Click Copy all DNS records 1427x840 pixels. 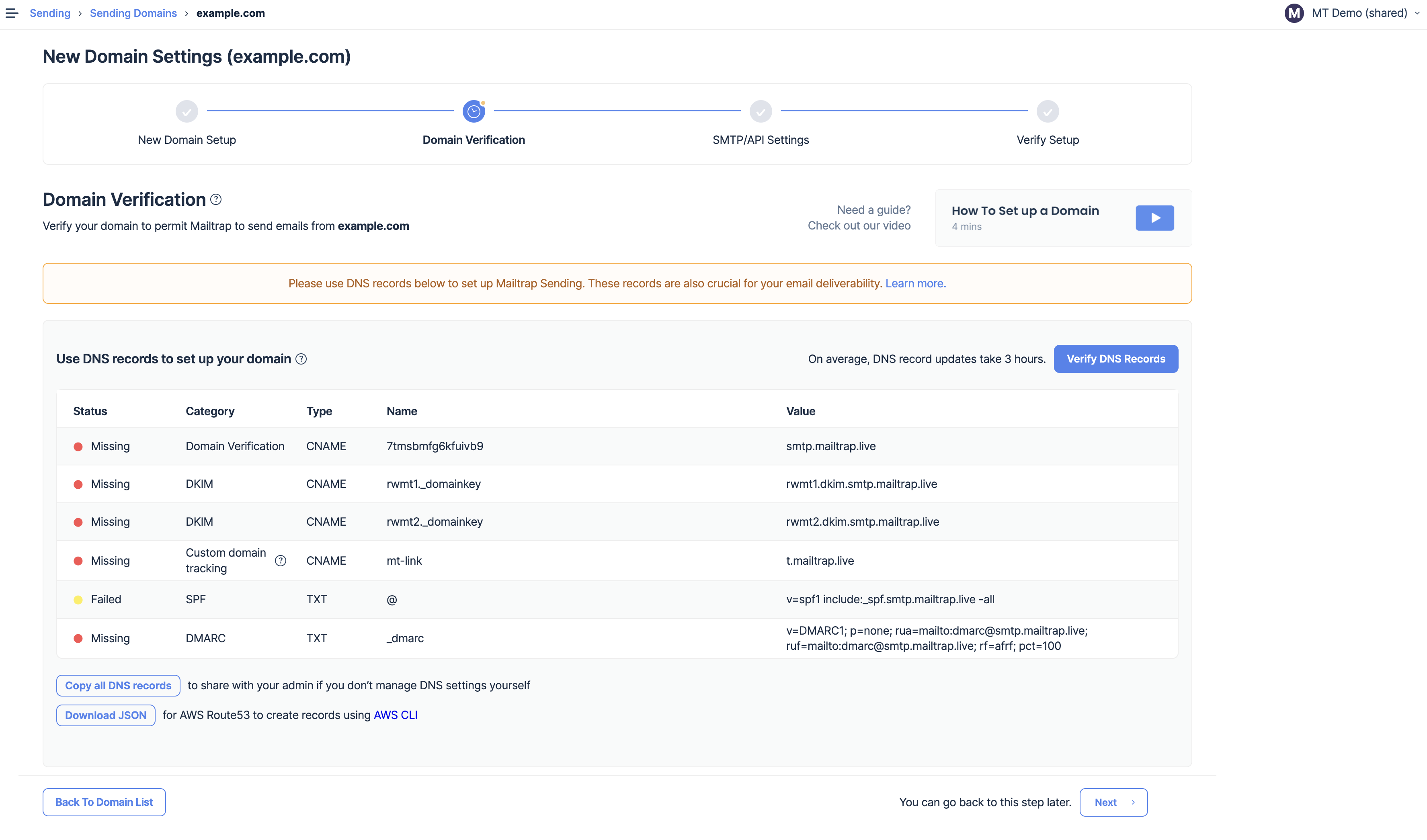pyautogui.click(x=118, y=685)
